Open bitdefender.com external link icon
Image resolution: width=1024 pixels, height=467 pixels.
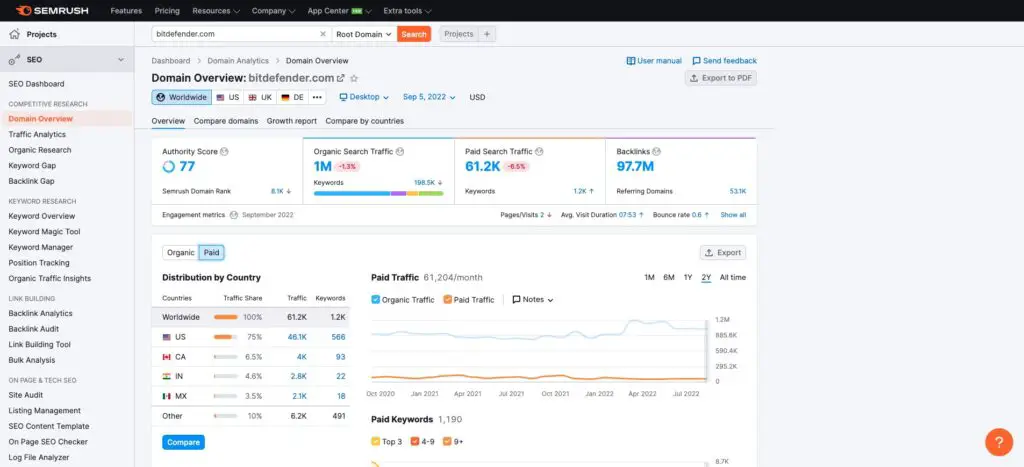tap(340, 78)
